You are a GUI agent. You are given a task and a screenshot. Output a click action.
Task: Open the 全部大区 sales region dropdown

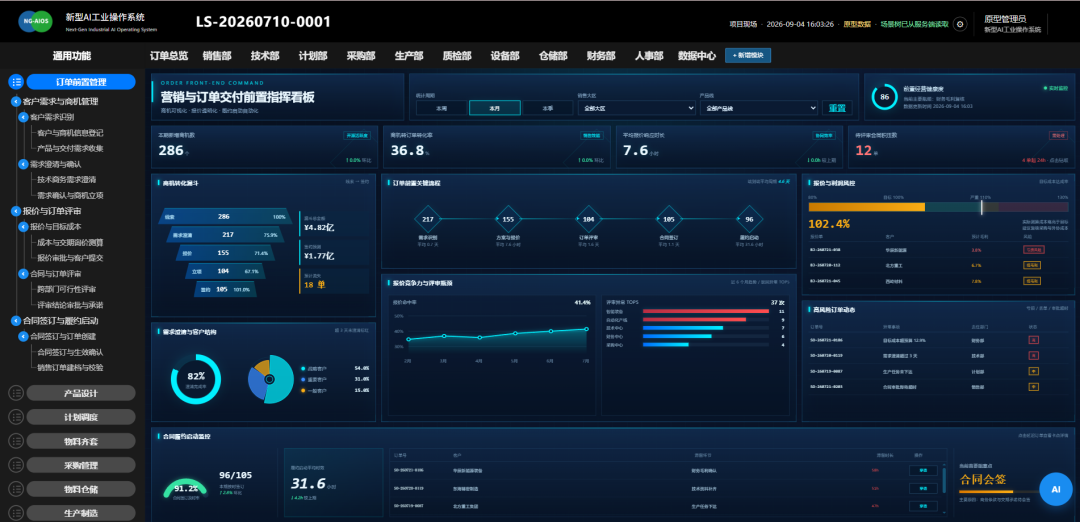[x=636, y=108]
